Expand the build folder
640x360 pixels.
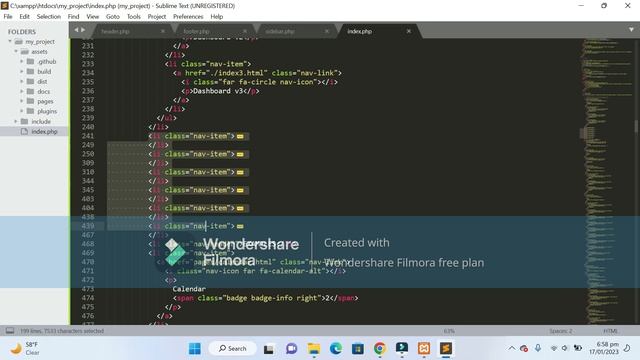click(x=22, y=71)
